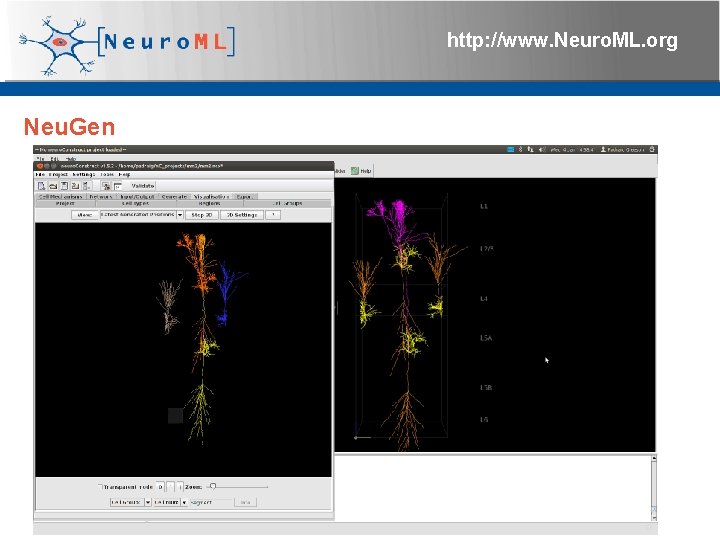The height and width of the screenshot is (540, 720).
Task: Toggle the Transparent mode checkbox
Action: click(x=101, y=487)
